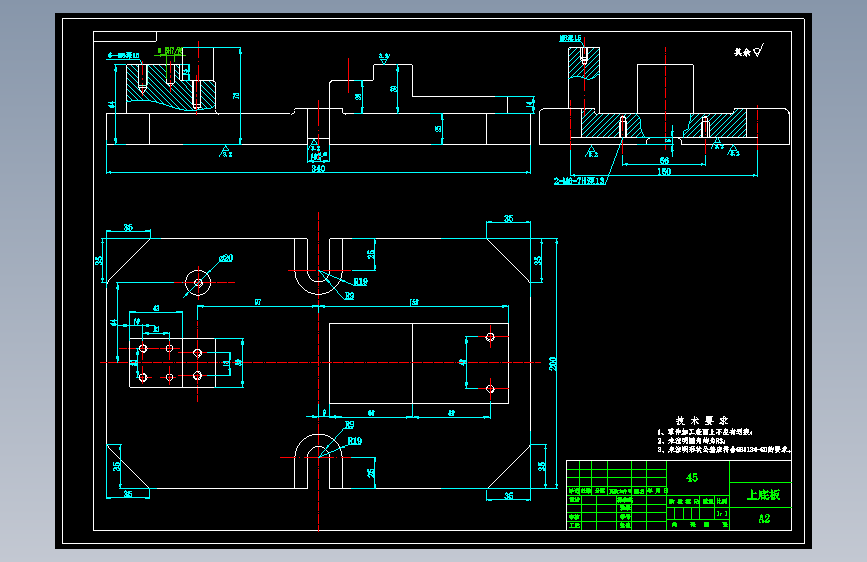The width and height of the screenshot is (867, 562).
Task: Click the technical requirement line 3 mentioning GB
Action: pyautogui.click(x=723, y=450)
